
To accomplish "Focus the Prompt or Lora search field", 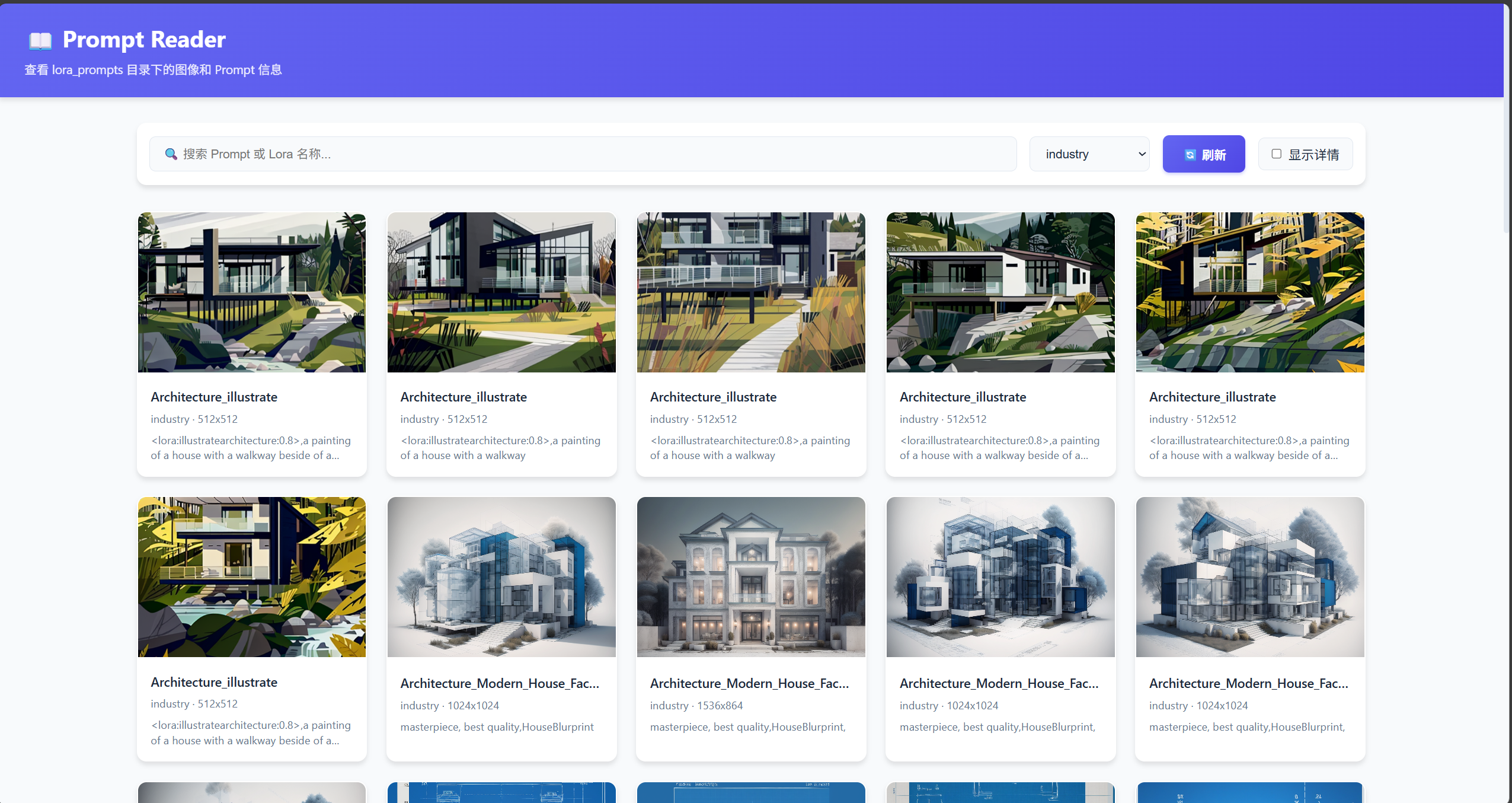I will pos(583,154).
